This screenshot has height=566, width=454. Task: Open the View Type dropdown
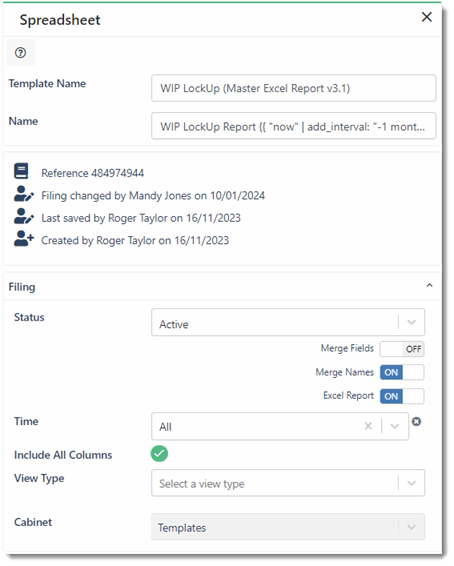(288, 483)
